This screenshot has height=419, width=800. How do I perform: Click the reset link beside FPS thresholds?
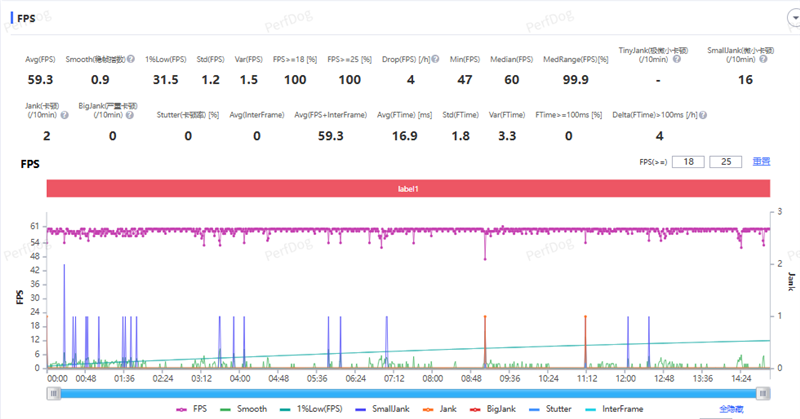[760, 161]
